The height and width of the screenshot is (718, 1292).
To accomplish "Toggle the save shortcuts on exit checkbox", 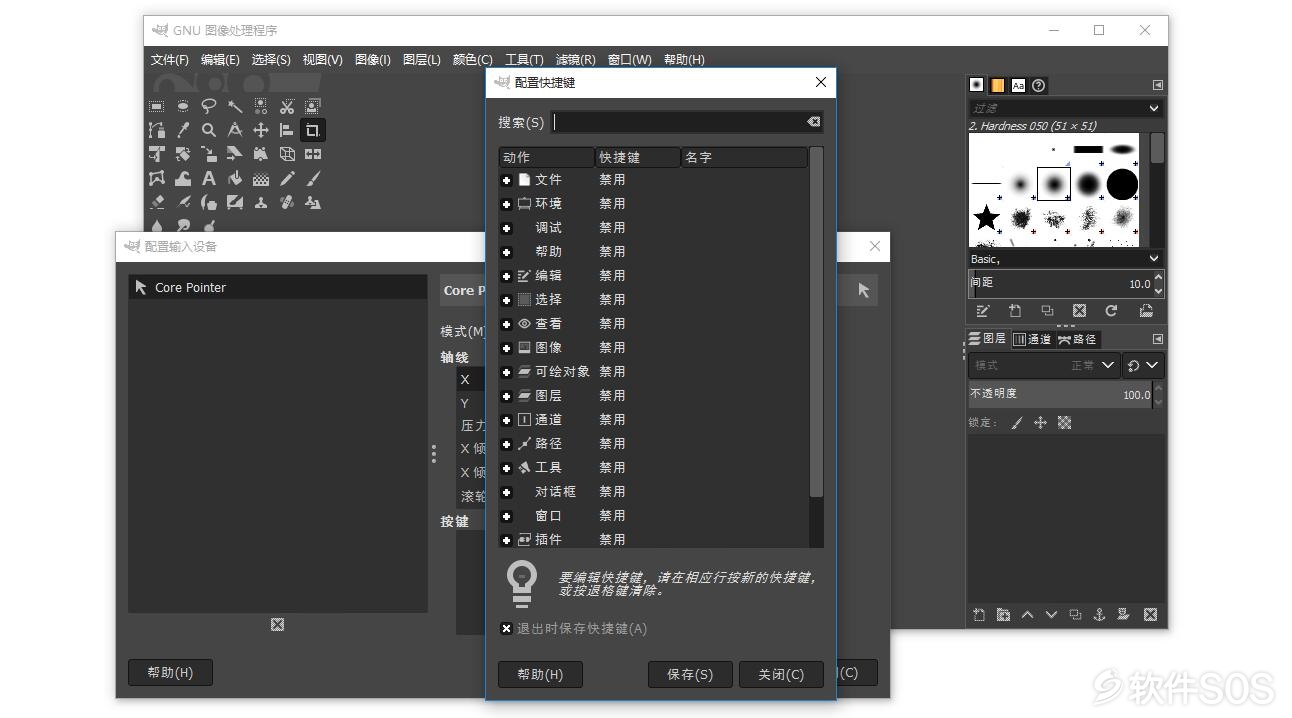I will (506, 629).
